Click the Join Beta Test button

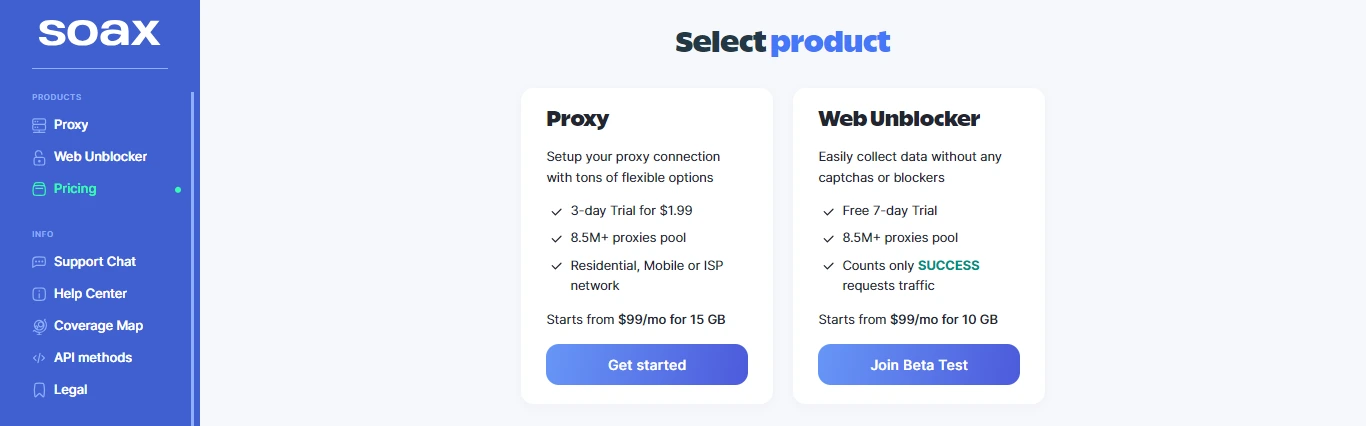pyautogui.click(x=919, y=365)
